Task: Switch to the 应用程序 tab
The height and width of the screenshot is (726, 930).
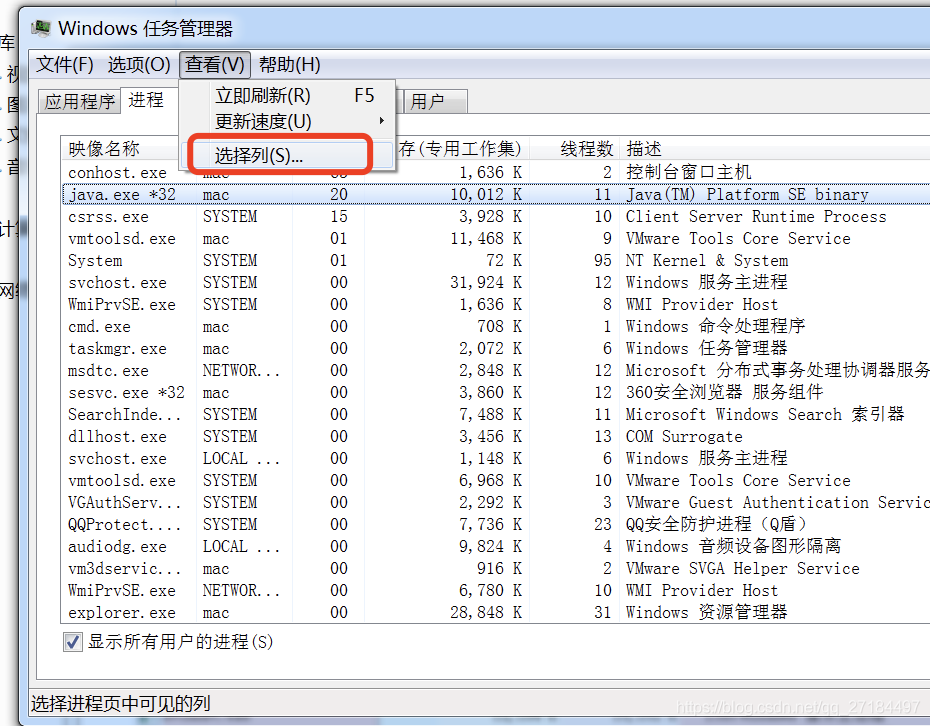Action: pos(79,101)
